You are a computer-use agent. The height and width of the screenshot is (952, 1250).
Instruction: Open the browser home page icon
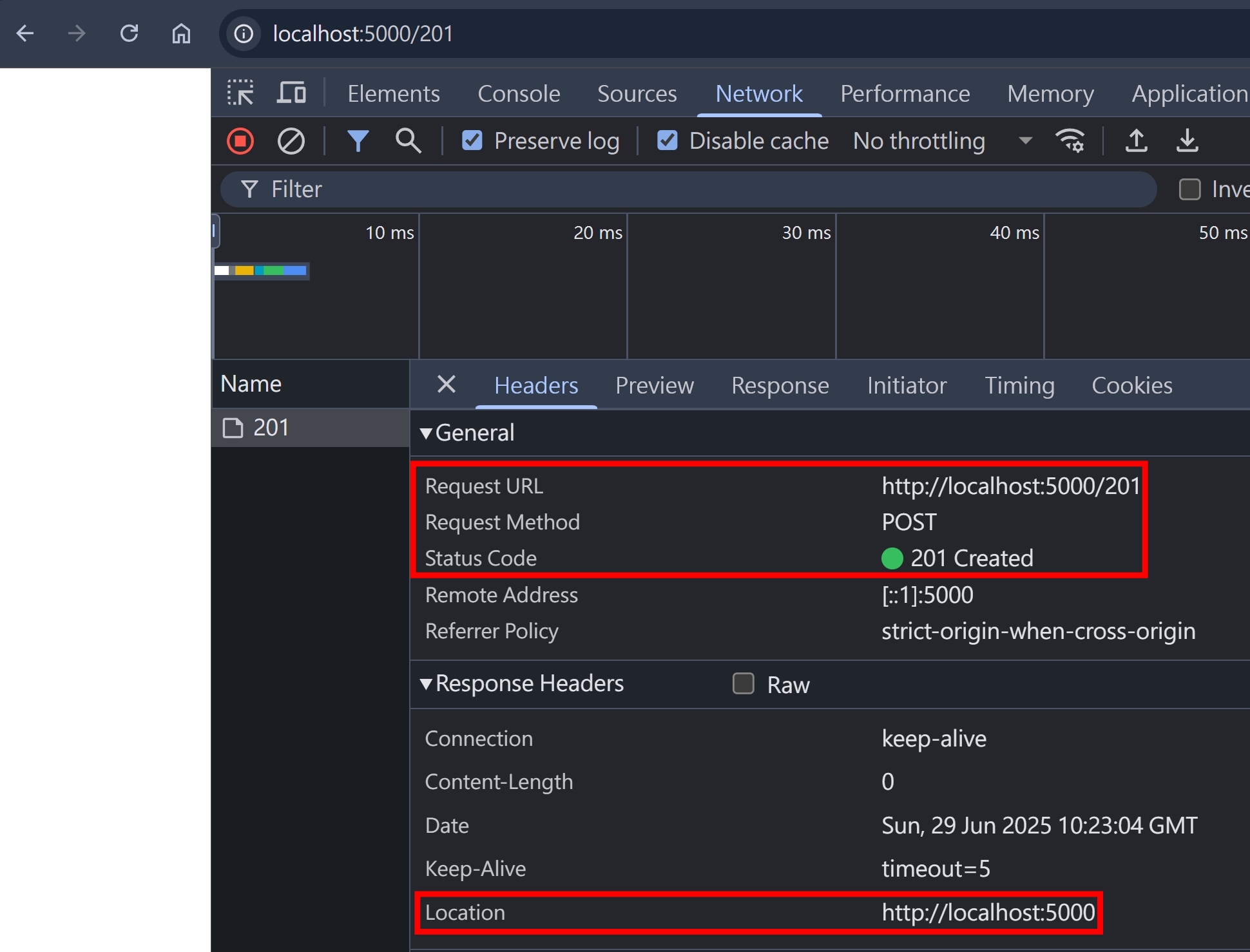tap(181, 33)
